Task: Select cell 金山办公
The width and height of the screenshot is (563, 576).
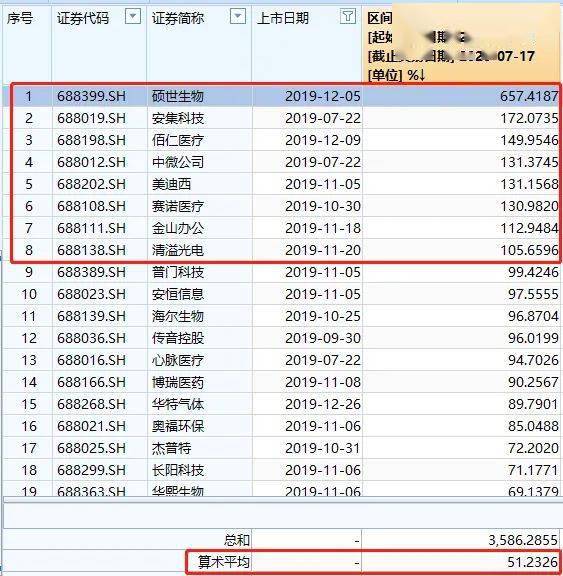Action: pos(178,228)
